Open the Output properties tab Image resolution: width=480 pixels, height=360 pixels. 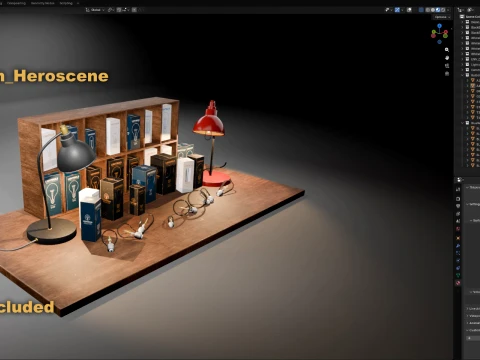click(458, 206)
